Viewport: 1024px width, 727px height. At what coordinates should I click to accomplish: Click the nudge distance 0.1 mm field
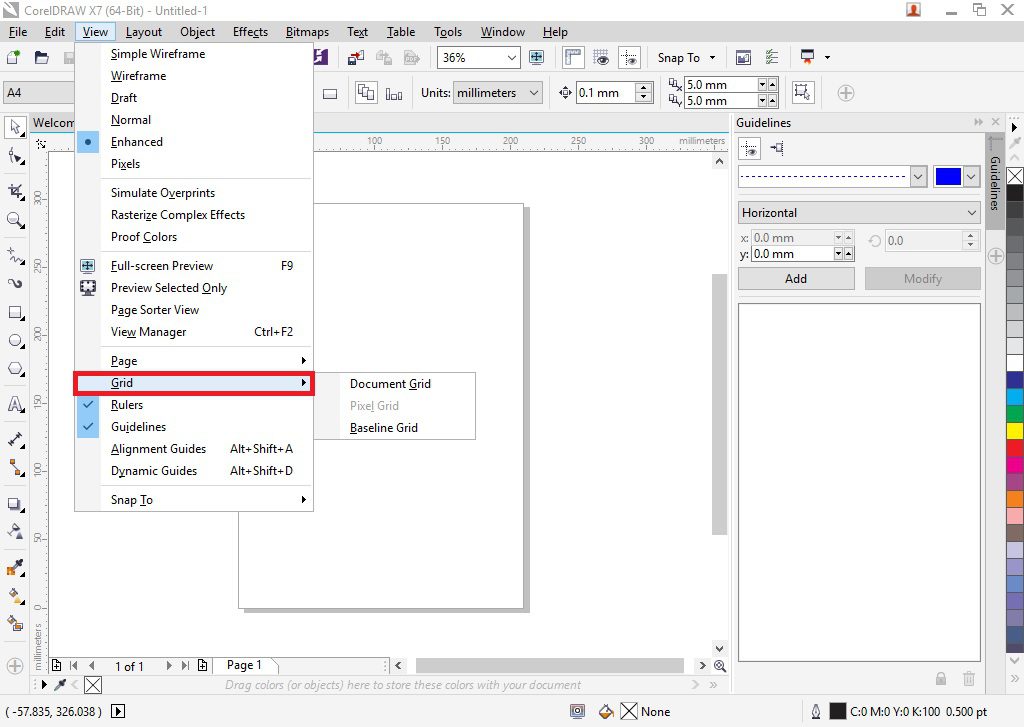(x=606, y=93)
